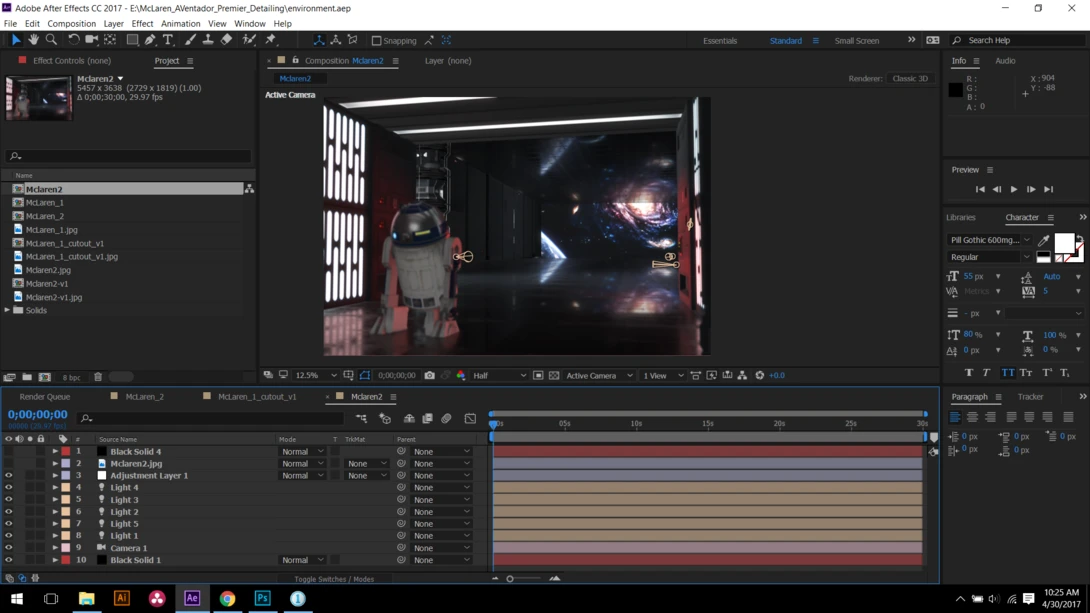Click Toggle Switches / Modes button
The image size is (1090, 613).
pyautogui.click(x=334, y=579)
